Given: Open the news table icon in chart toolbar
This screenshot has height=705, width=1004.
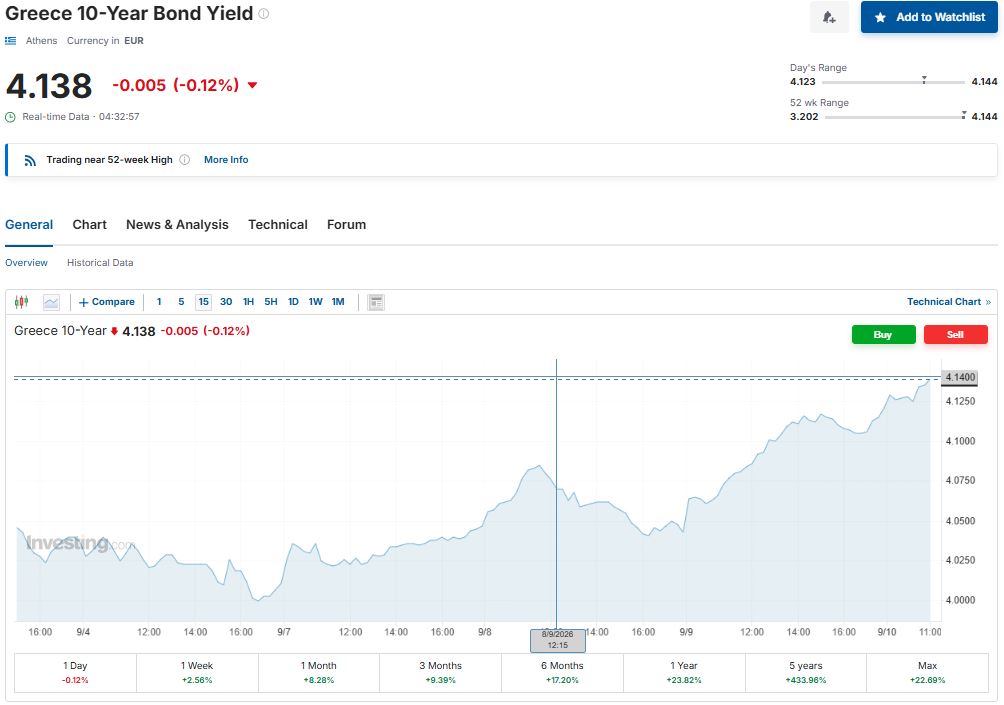Looking at the screenshot, I should coord(376,302).
